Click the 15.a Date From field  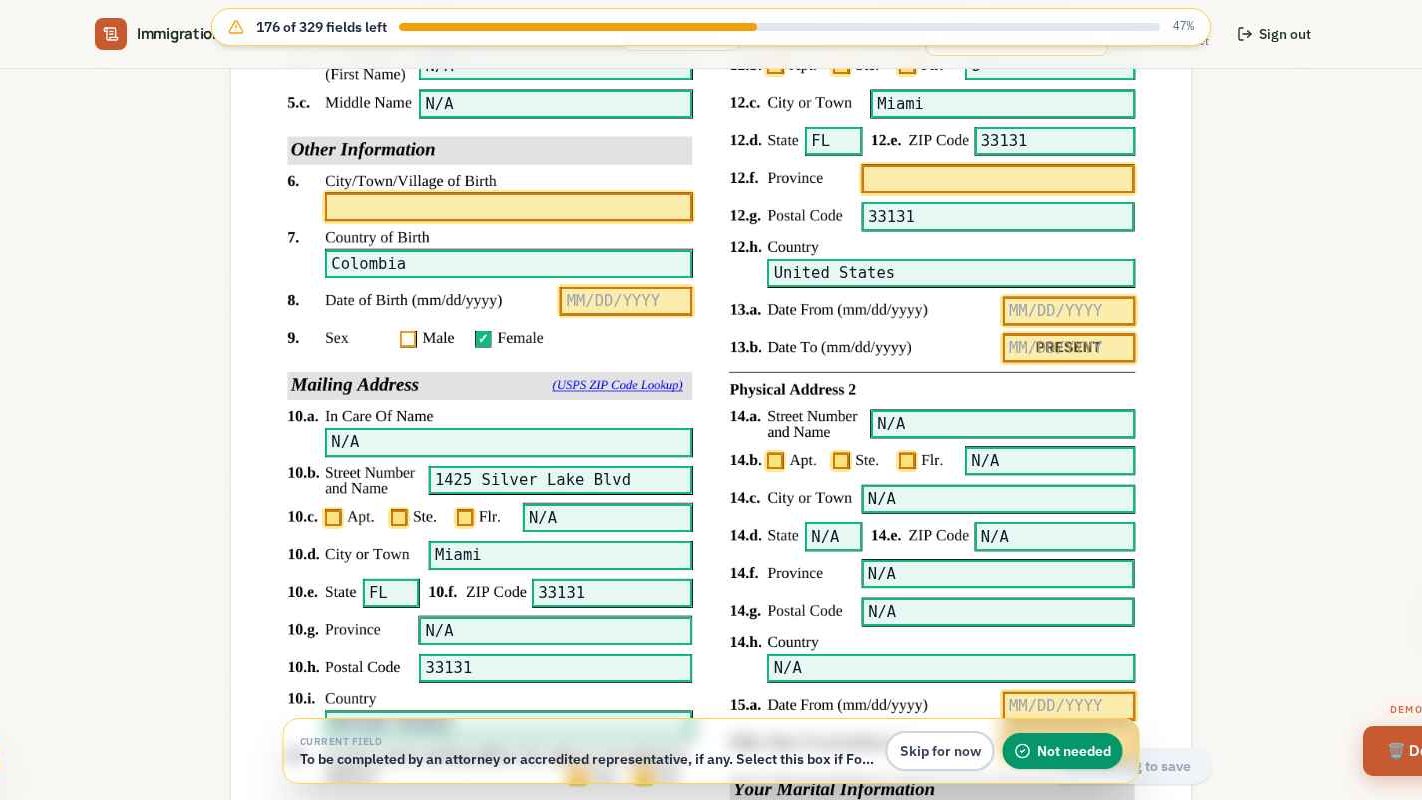pyautogui.click(x=1069, y=706)
